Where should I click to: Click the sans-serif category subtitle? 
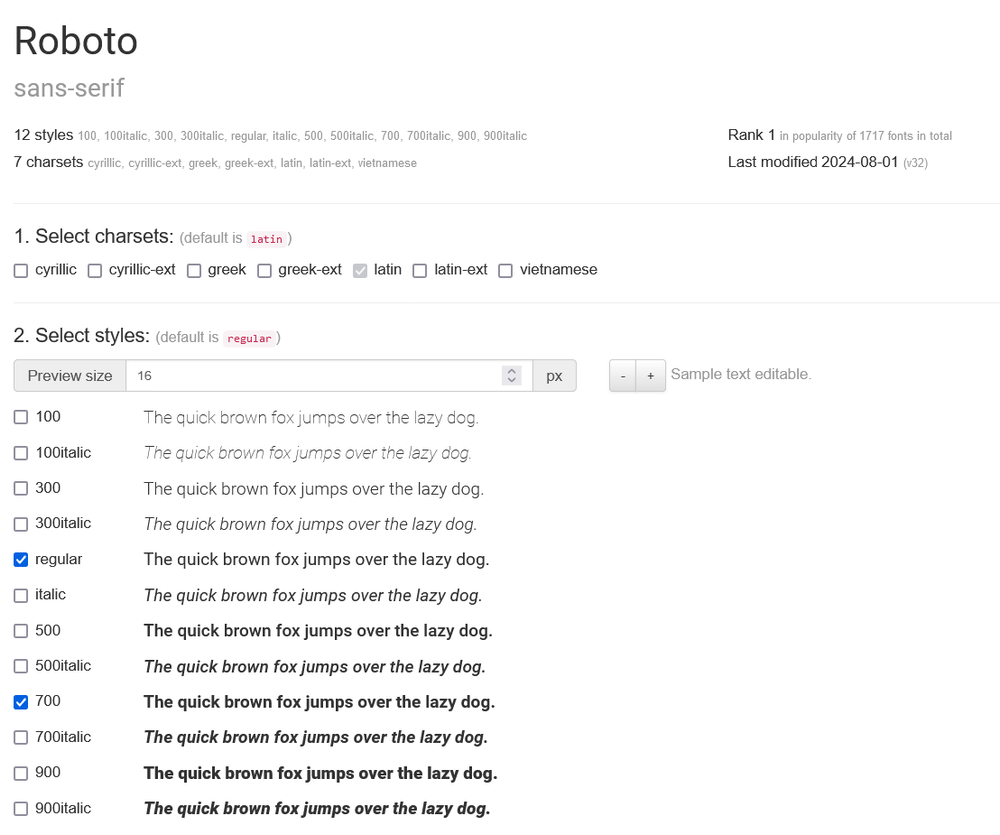point(69,88)
